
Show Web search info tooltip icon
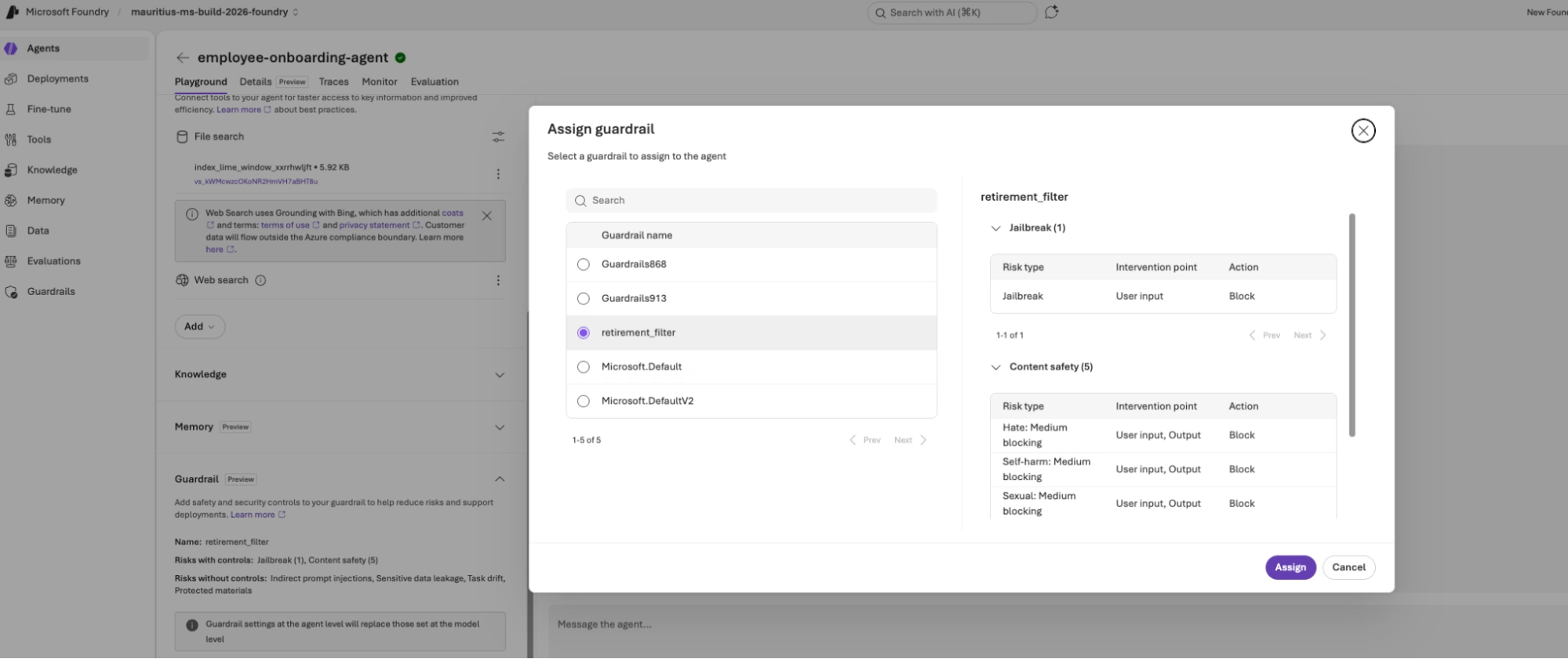(x=260, y=281)
